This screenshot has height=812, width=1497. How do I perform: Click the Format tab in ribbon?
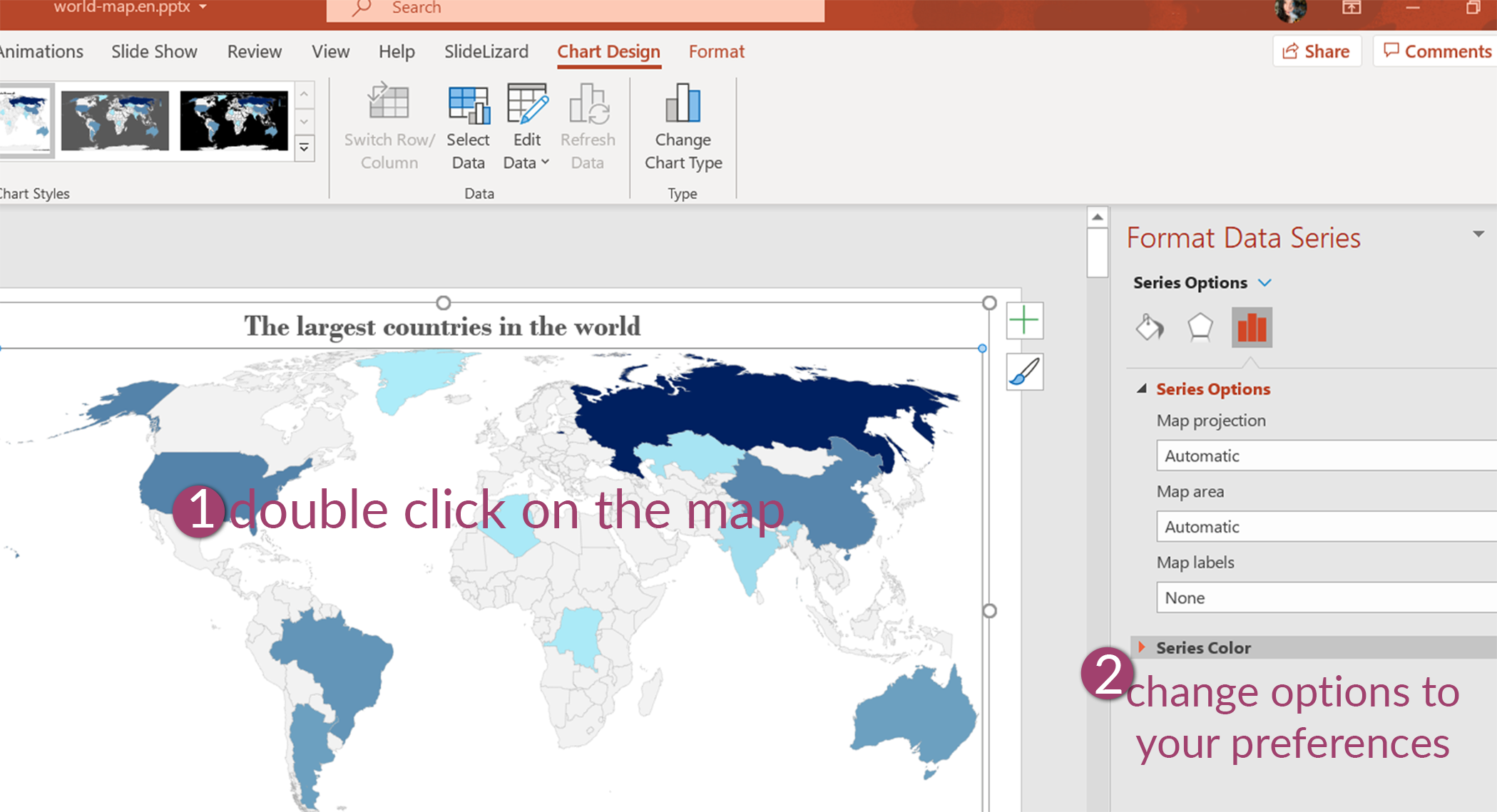coord(716,51)
